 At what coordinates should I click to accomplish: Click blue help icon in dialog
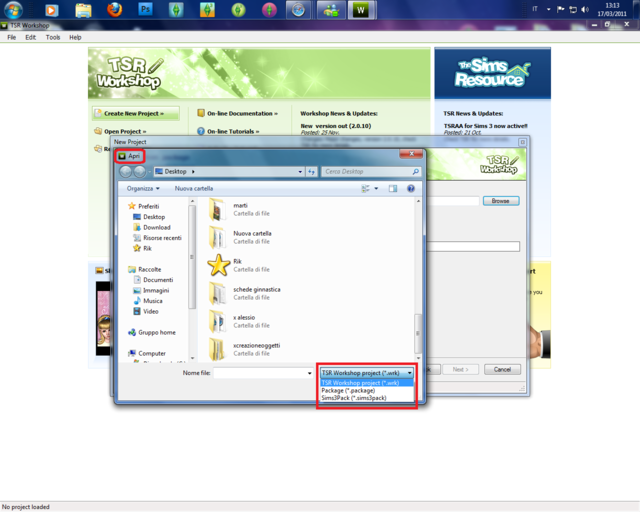pos(411,189)
